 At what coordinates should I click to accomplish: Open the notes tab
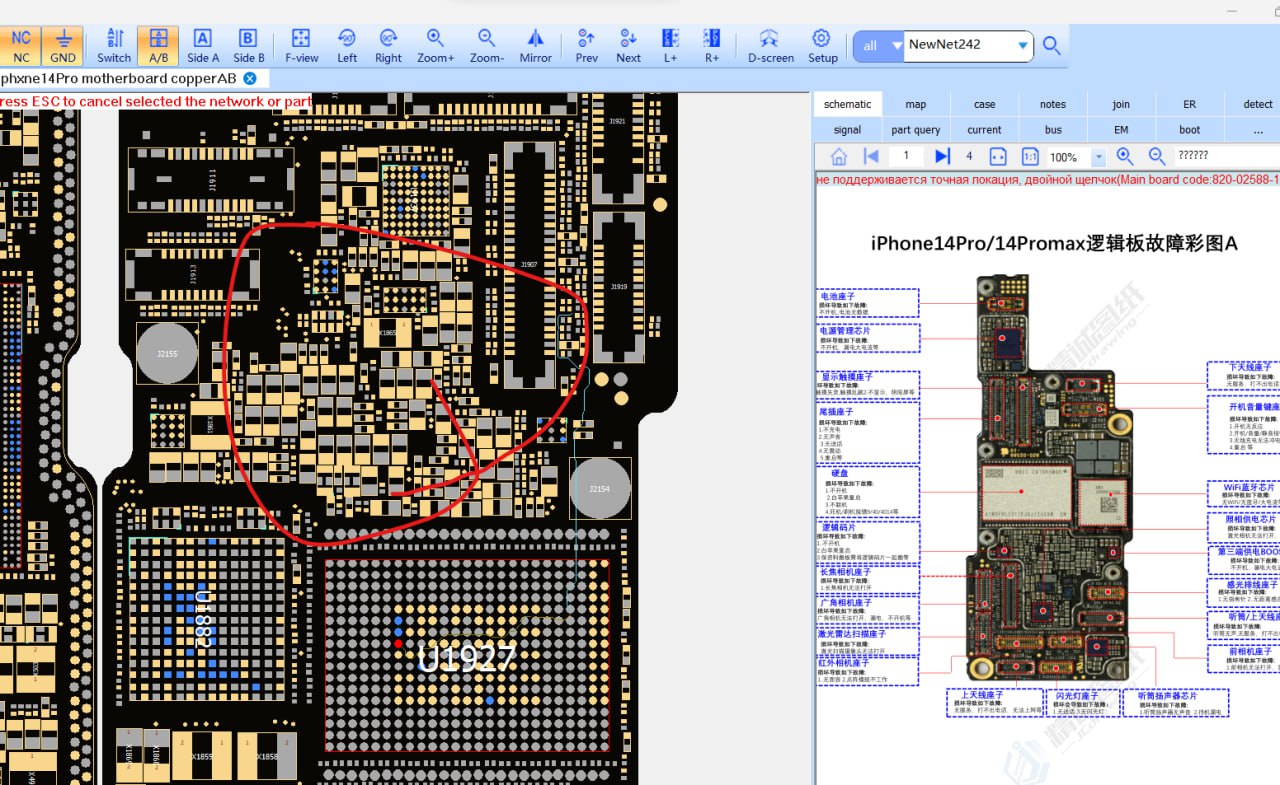(x=1053, y=104)
